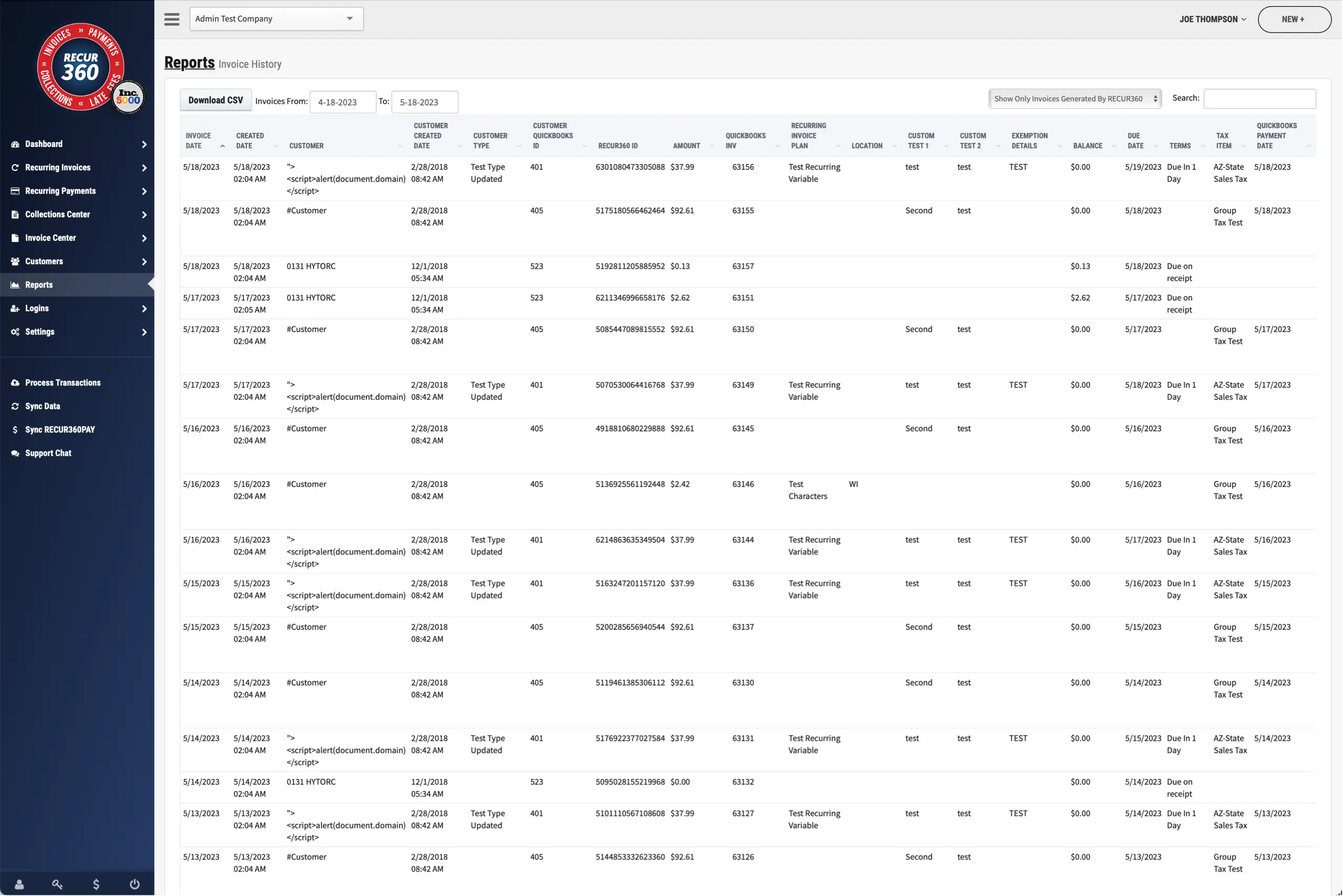Click the Dashboard gauge icon
The image size is (1343, 896).
(15, 144)
